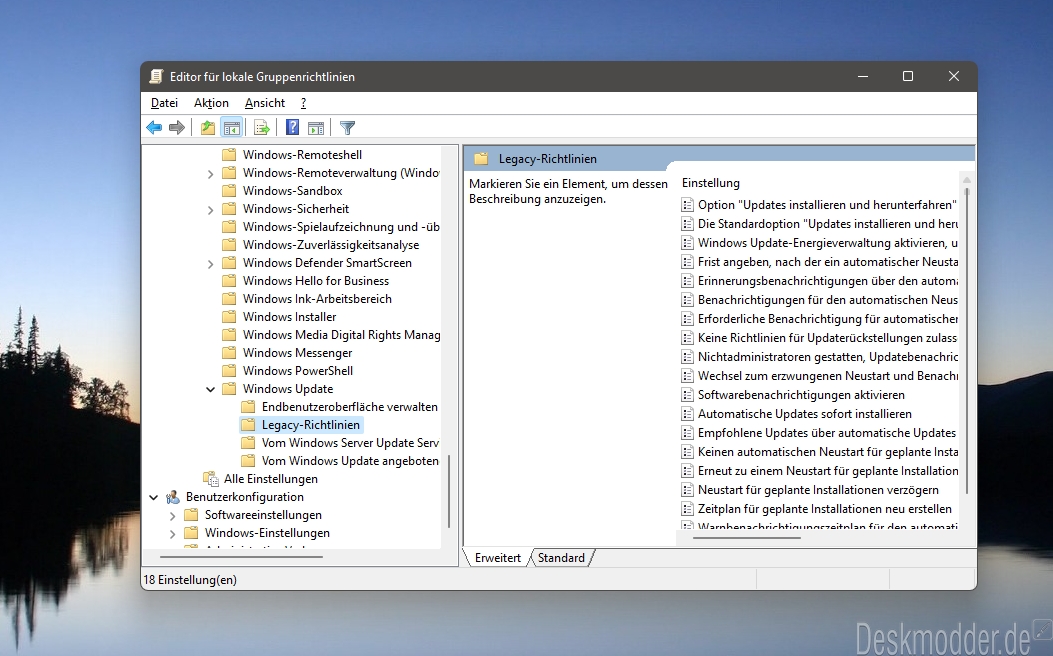
Task: Click the folder icon beside Endbenutzeroberfläche verwalten
Action: click(x=248, y=407)
